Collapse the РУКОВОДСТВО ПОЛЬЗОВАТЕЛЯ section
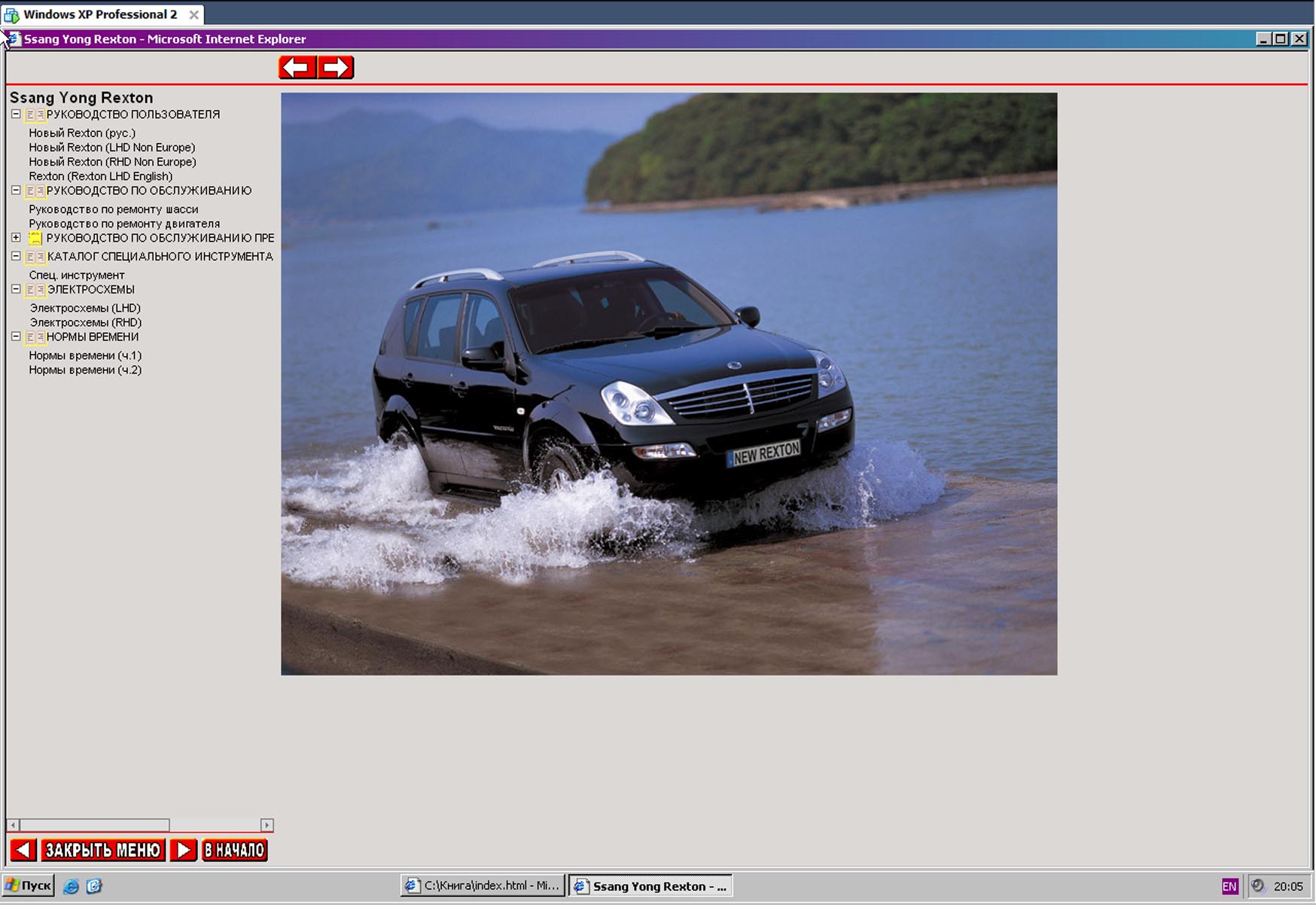This screenshot has height=905, width=1316. tap(16, 114)
